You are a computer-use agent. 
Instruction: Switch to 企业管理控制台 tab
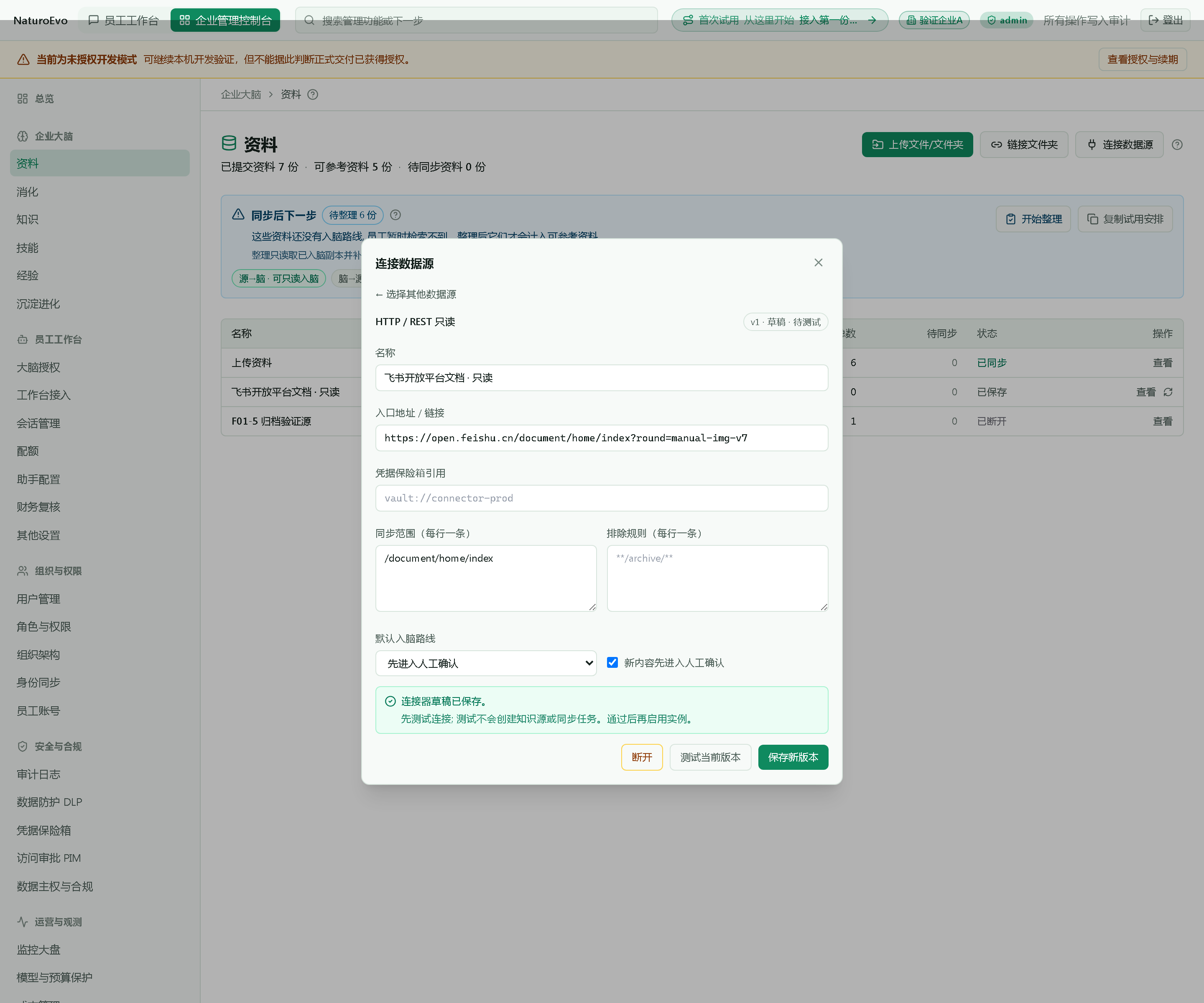tap(225, 20)
